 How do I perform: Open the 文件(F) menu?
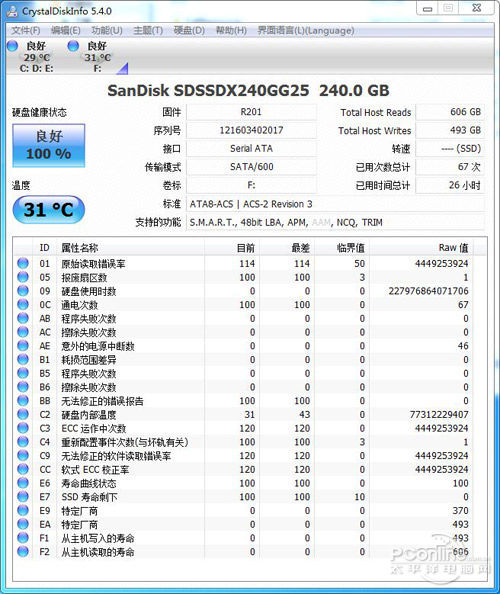25,31
